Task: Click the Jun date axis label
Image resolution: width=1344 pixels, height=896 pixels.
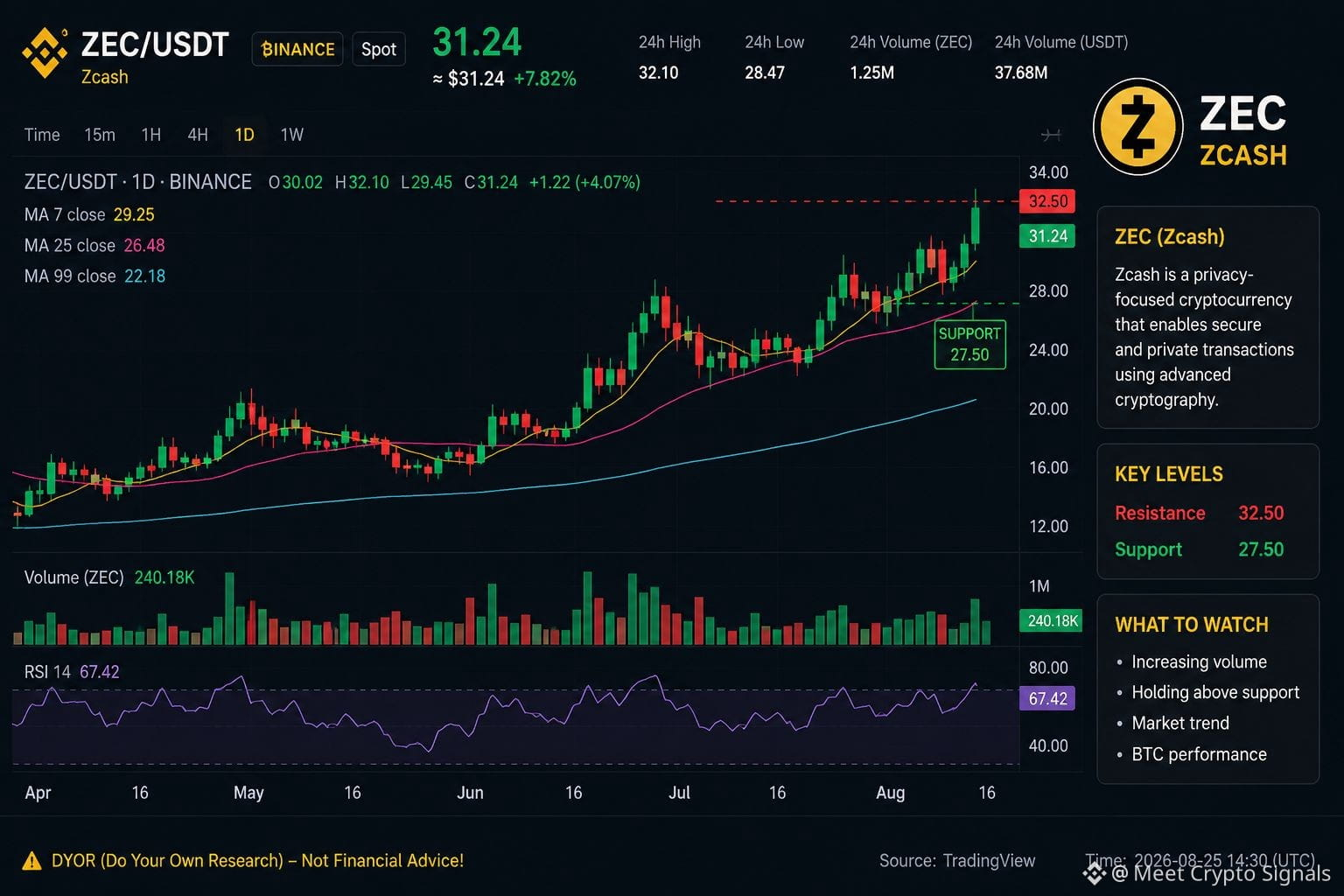Action: (470, 793)
